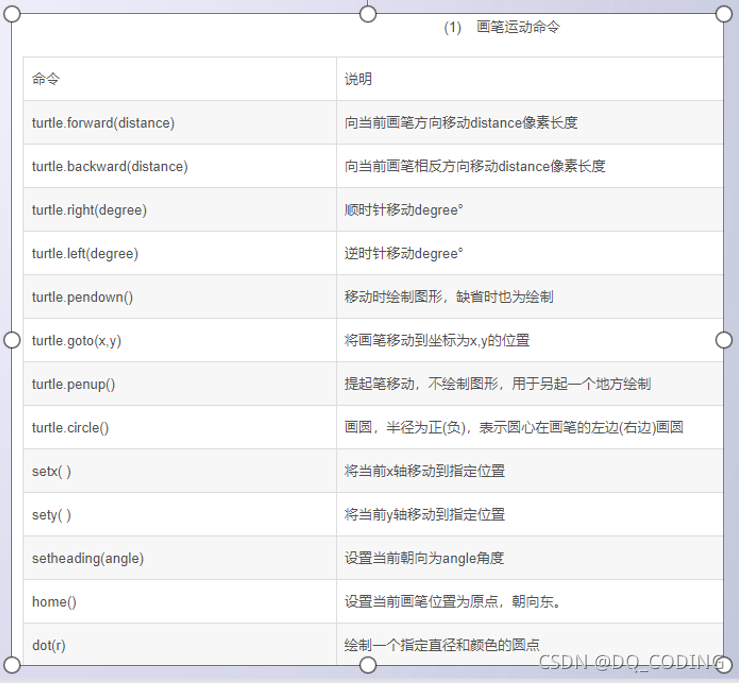Click description 将当前y轴移动到指定位置
Screen dimensions: 739x683
[x=425, y=514]
